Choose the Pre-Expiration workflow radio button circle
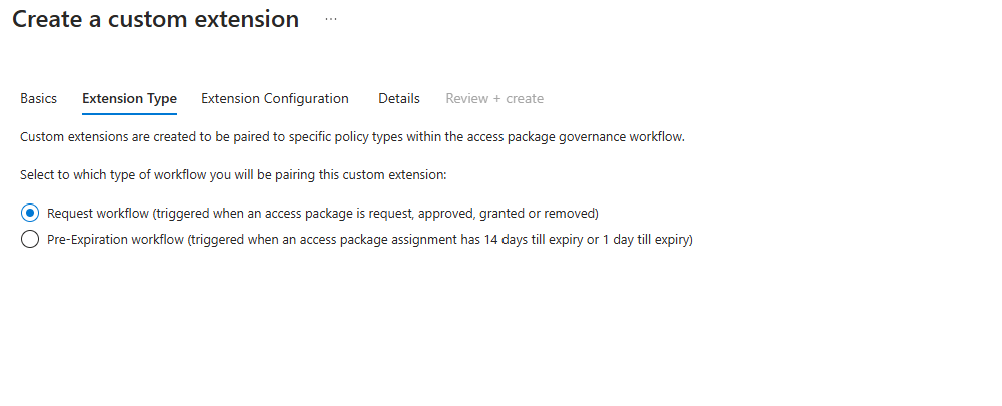Screen dimensions: 1002x406 30,240
